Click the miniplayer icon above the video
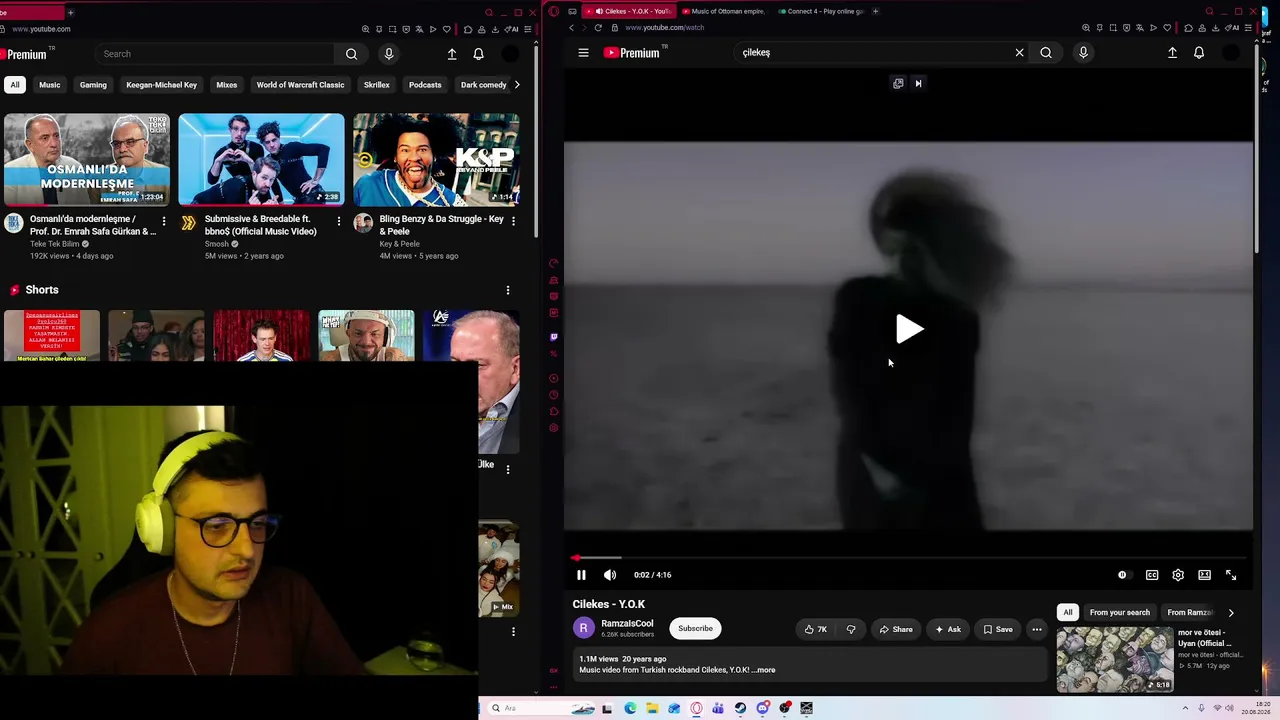 (x=898, y=84)
